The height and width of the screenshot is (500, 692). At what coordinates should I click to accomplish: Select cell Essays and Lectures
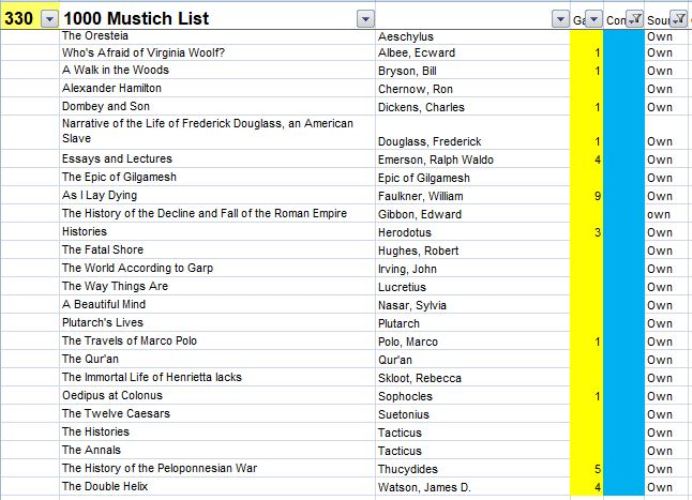click(x=217, y=158)
